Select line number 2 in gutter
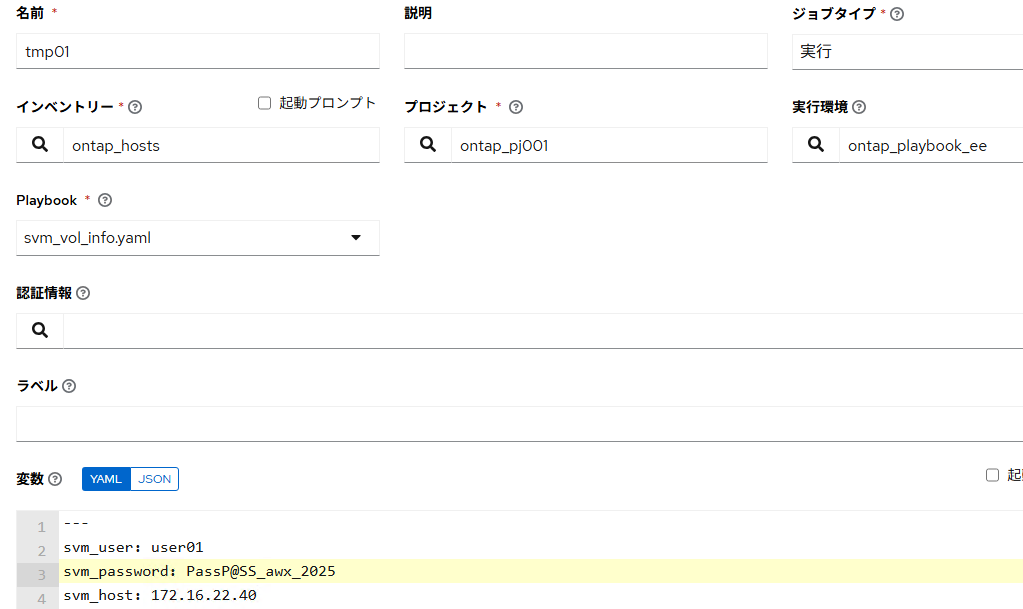Viewport: 1023px width, 609px height. coord(41,551)
